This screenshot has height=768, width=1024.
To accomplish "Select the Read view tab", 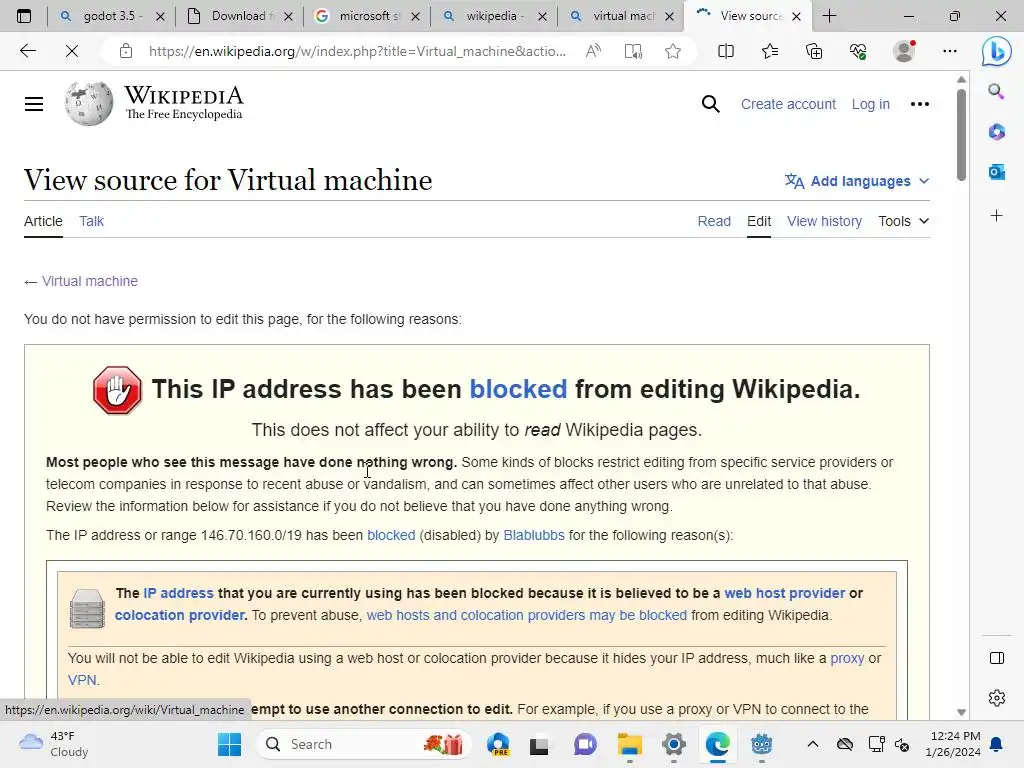I will [x=714, y=221].
